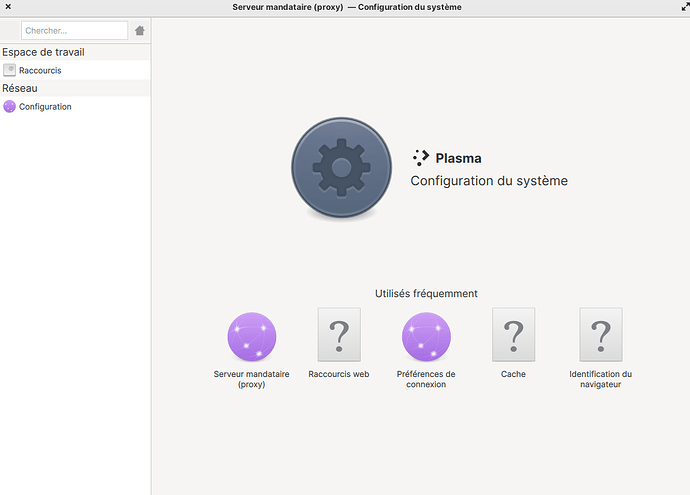Select the Réseau section header

point(75,88)
